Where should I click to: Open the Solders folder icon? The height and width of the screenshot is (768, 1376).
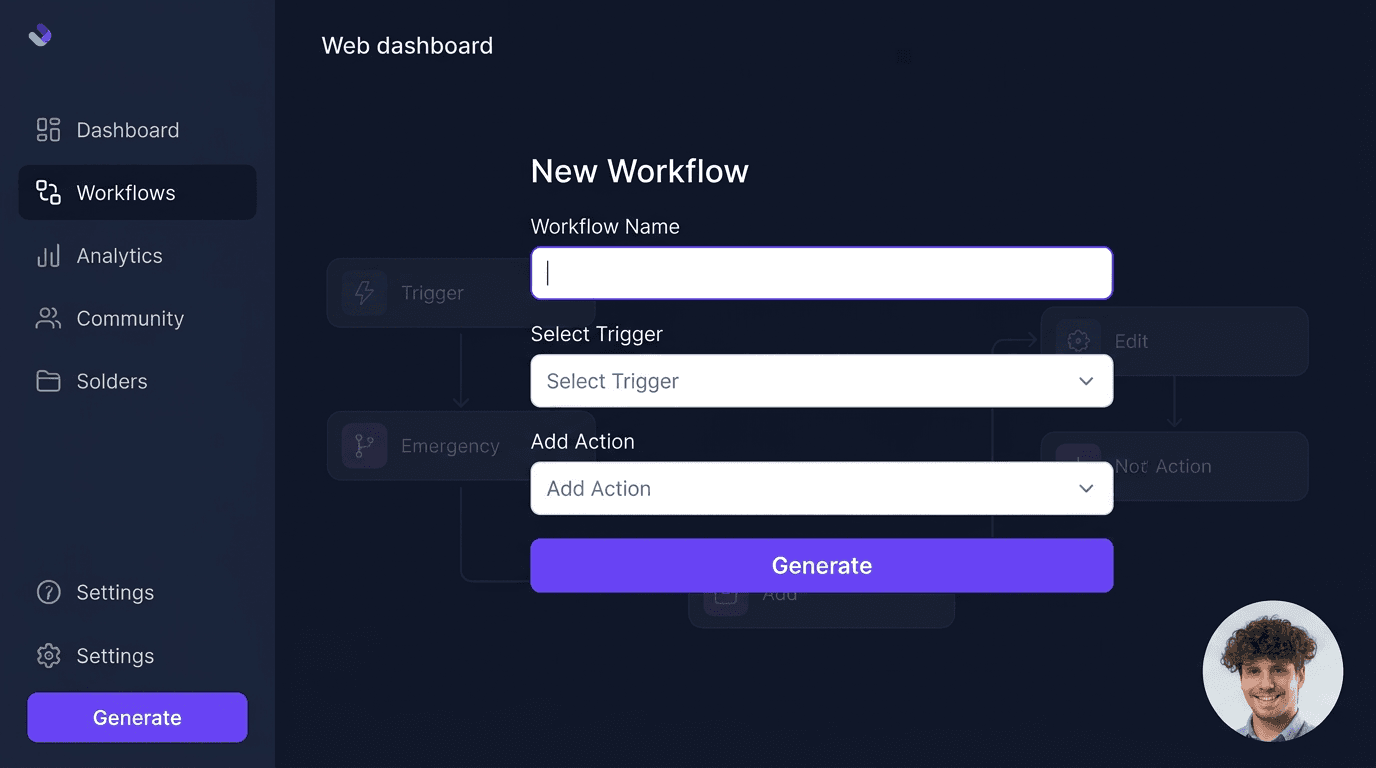[x=47, y=381]
